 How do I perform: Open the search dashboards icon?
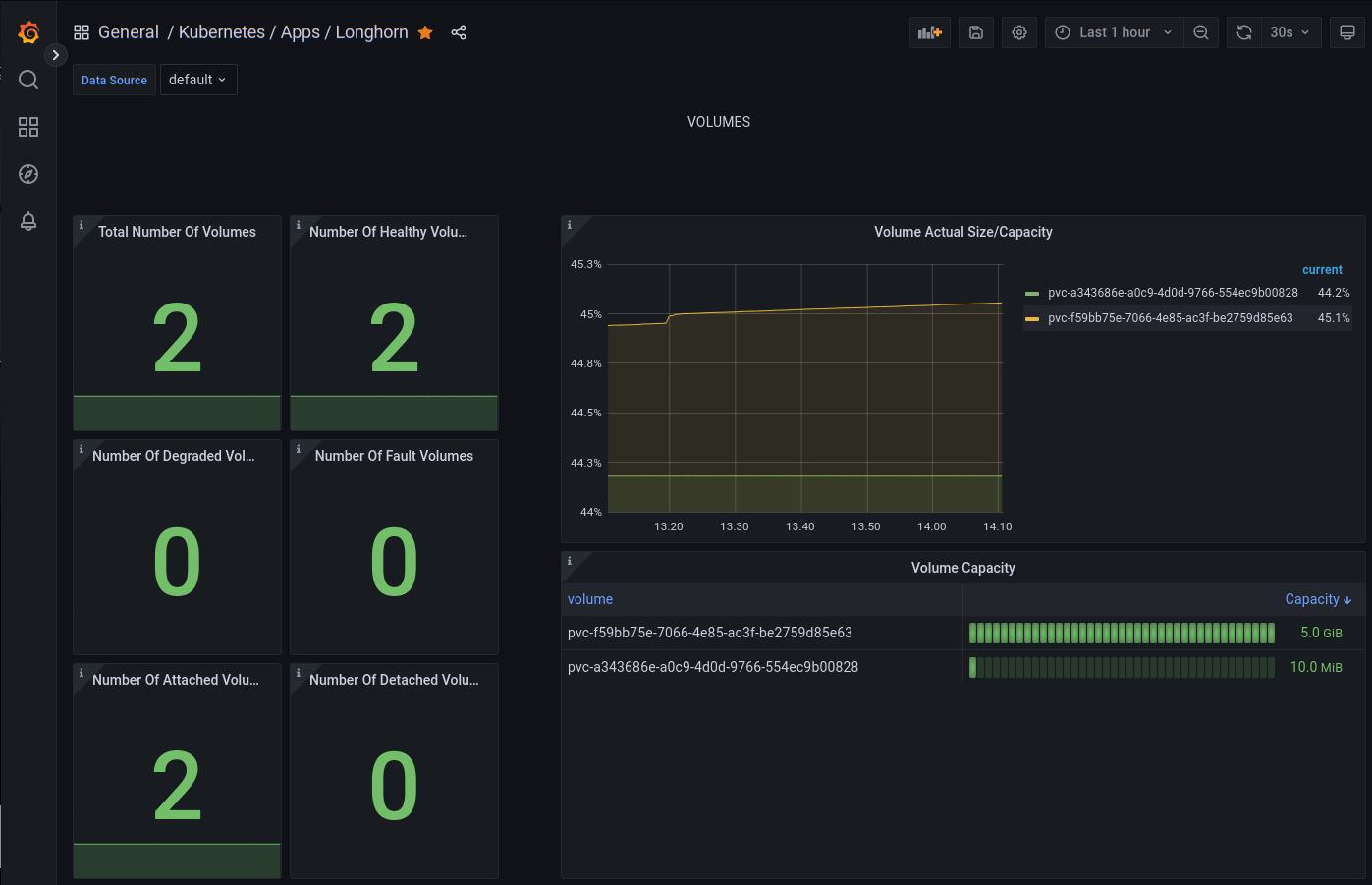[28, 80]
